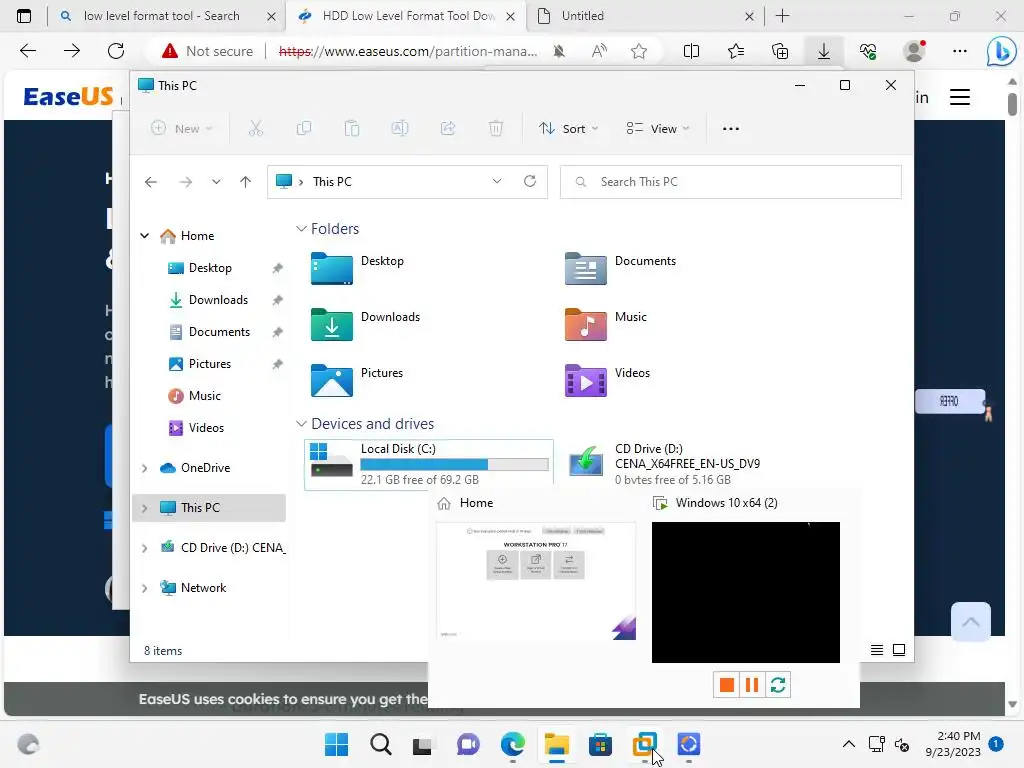Open Bing Copilot sidebar icon

pyautogui.click(x=1001, y=51)
